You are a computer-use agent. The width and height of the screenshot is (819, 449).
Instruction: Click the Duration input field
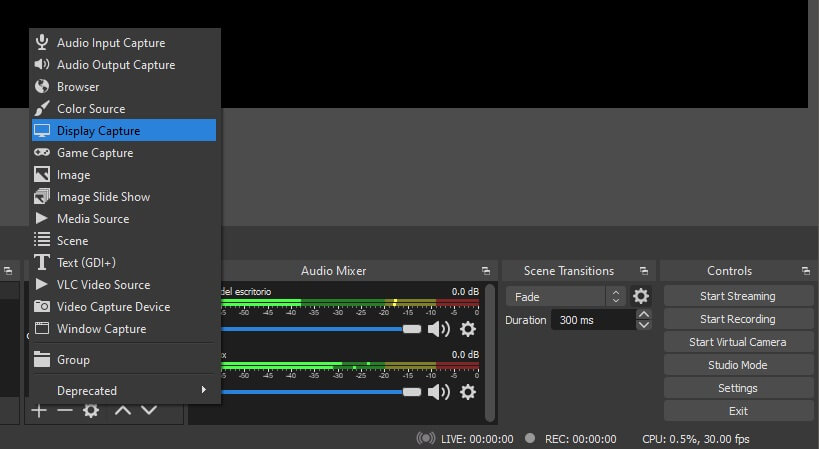(x=592, y=320)
